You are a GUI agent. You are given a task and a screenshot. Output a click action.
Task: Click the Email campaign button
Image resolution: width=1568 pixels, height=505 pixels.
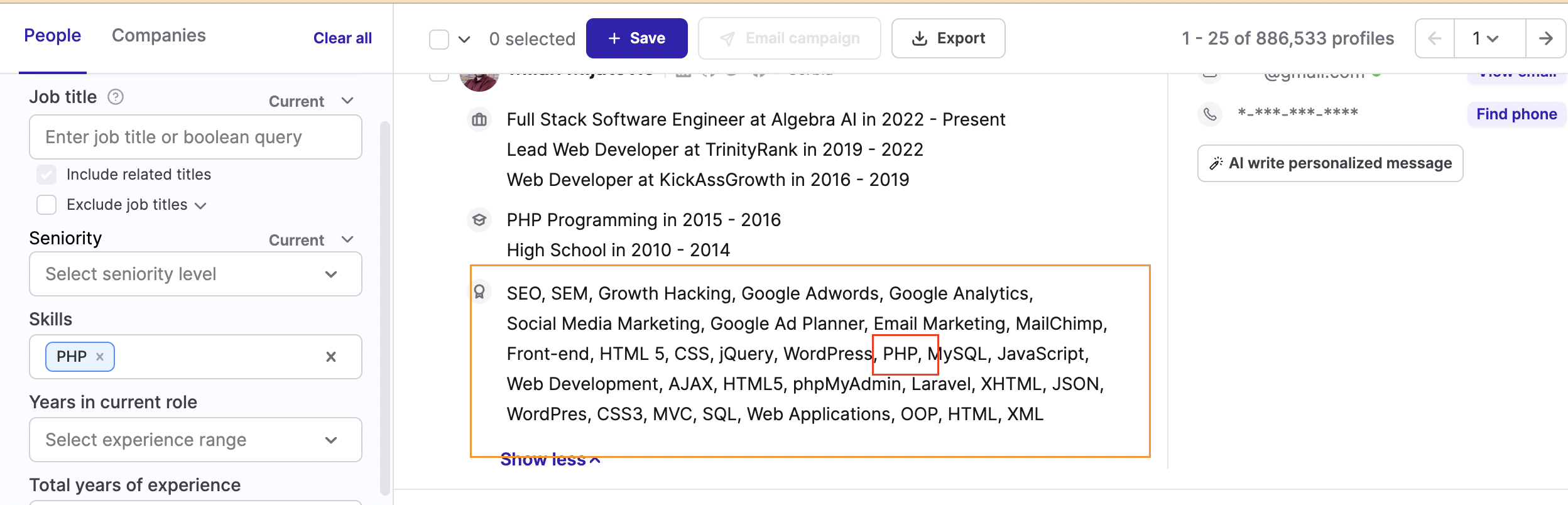pyautogui.click(x=790, y=38)
